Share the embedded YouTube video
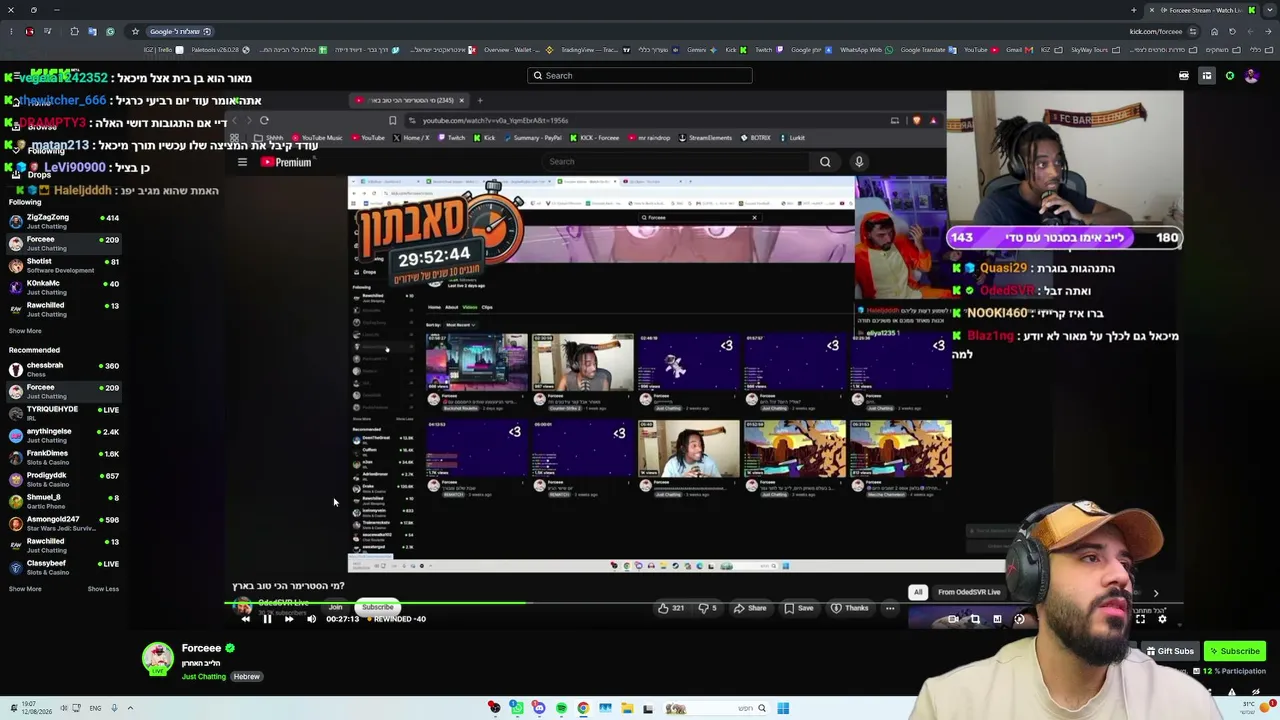Screen dimensions: 1280x720 [750, 608]
